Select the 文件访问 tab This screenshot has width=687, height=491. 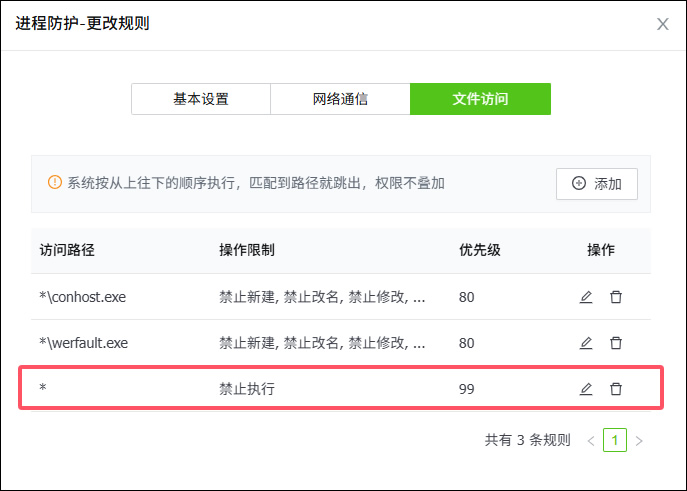[x=480, y=99]
